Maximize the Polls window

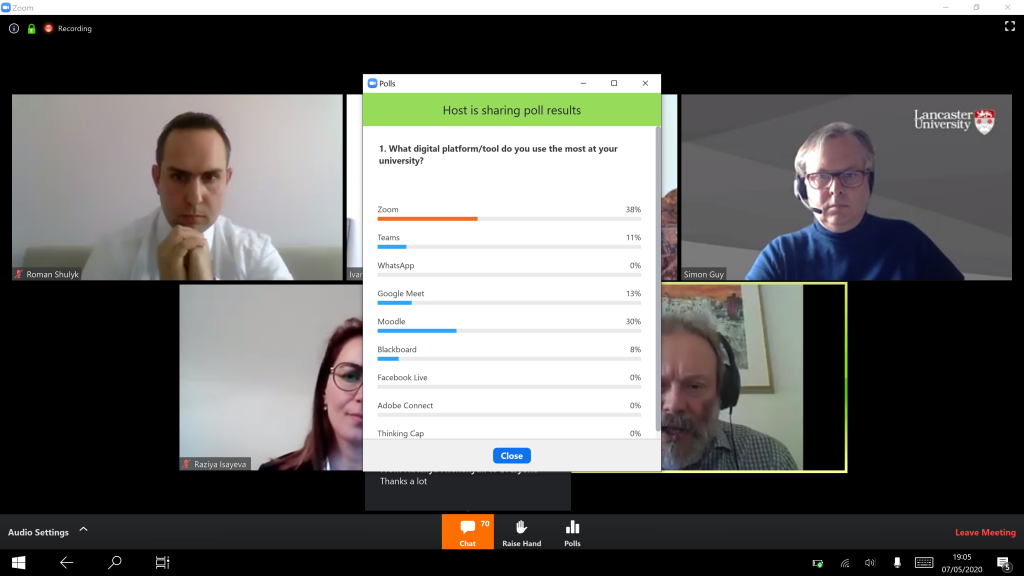pos(614,83)
